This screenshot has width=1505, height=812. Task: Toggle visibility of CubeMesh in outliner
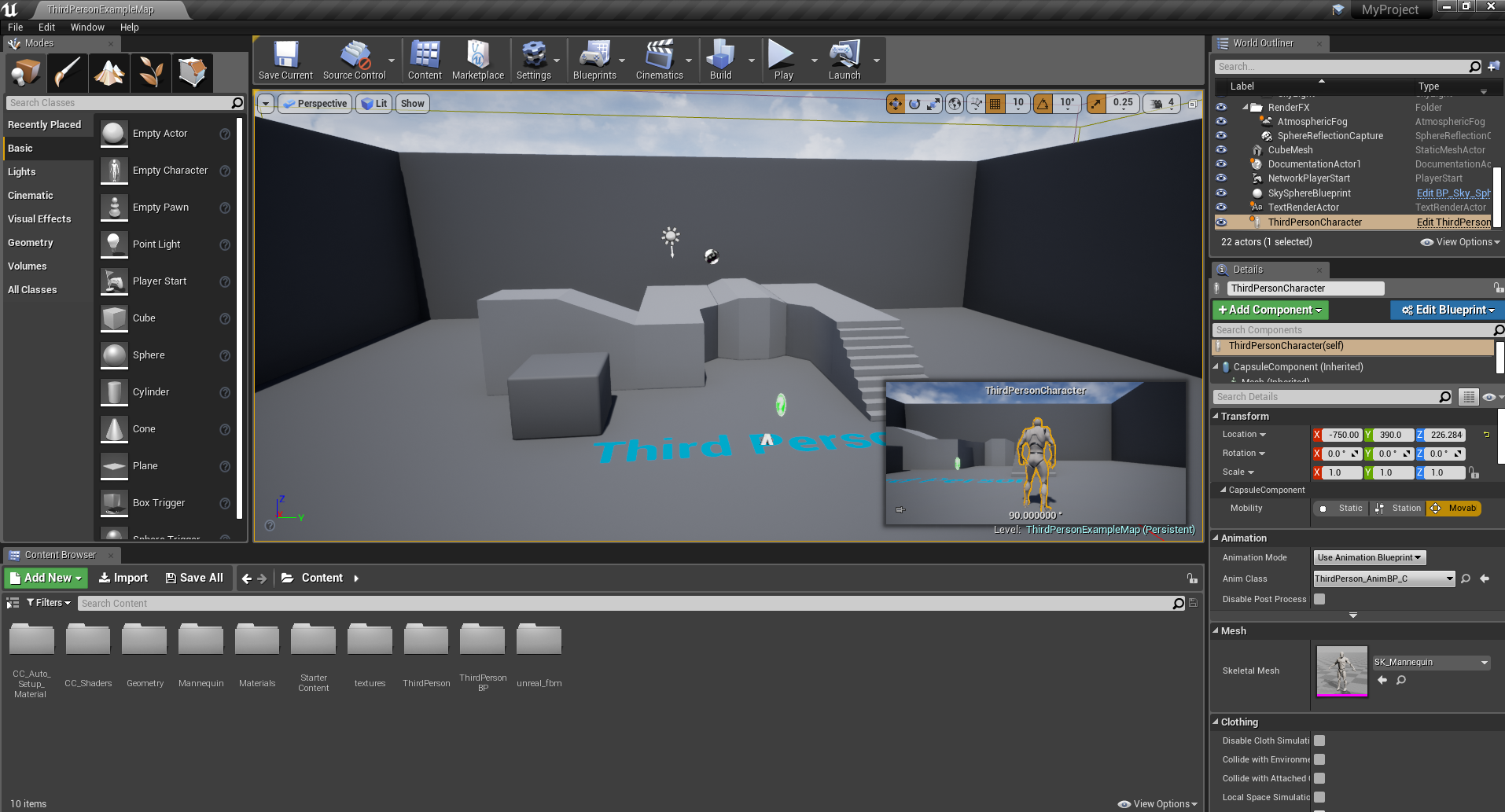pyautogui.click(x=1221, y=150)
